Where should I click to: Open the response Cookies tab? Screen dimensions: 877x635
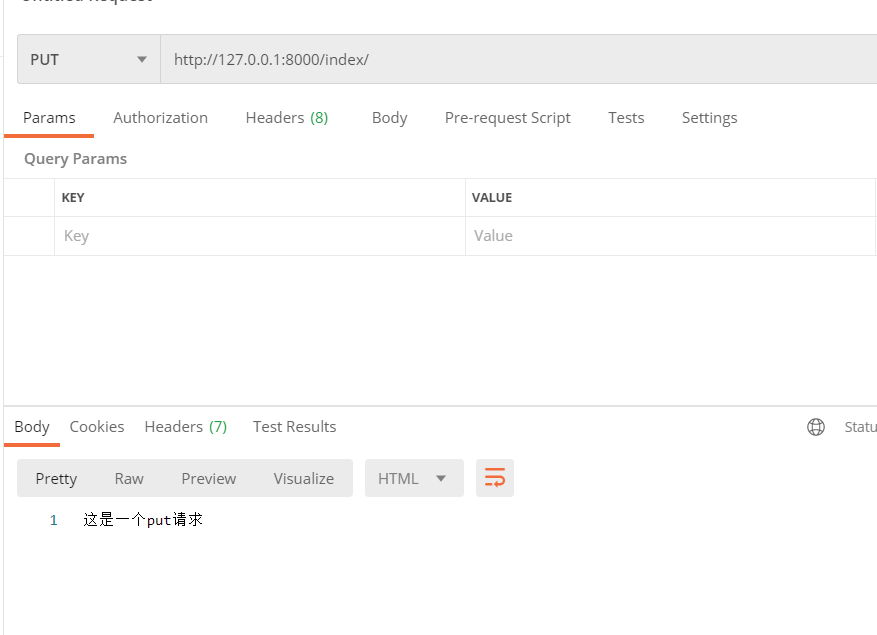(97, 427)
